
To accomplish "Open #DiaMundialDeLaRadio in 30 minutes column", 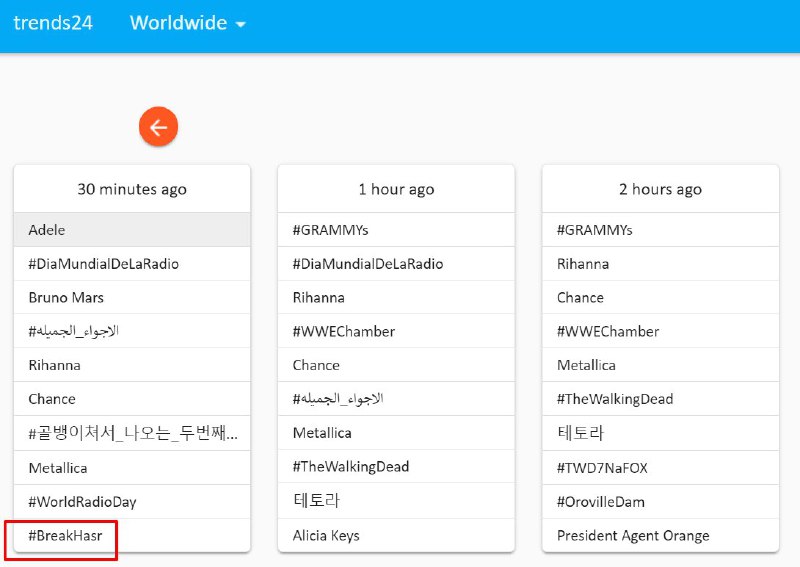I will pyautogui.click(x=103, y=264).
